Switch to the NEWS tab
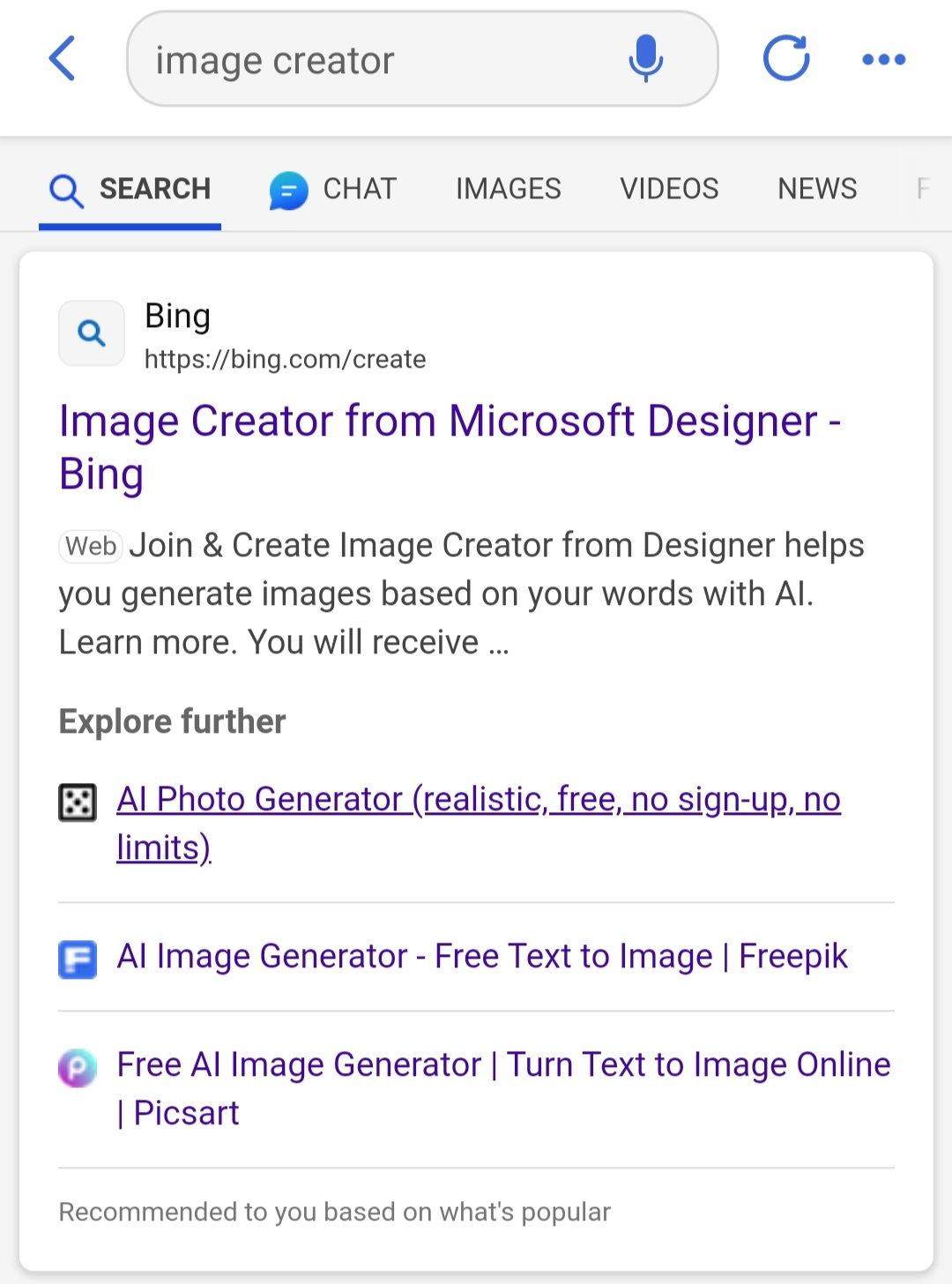952x1284 pixels. pos(817,189)
